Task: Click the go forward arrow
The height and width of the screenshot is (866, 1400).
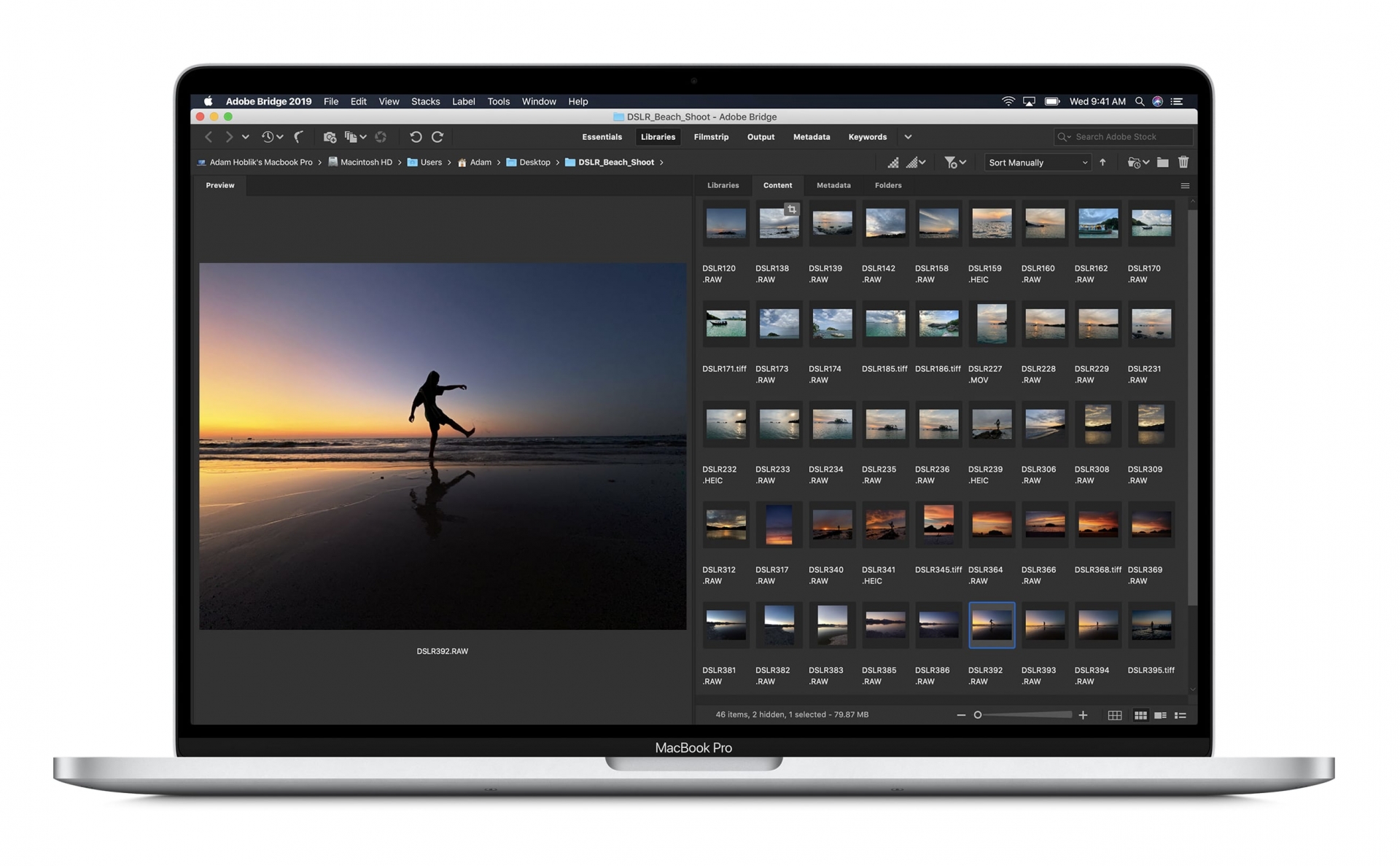Action: (229, 137)
